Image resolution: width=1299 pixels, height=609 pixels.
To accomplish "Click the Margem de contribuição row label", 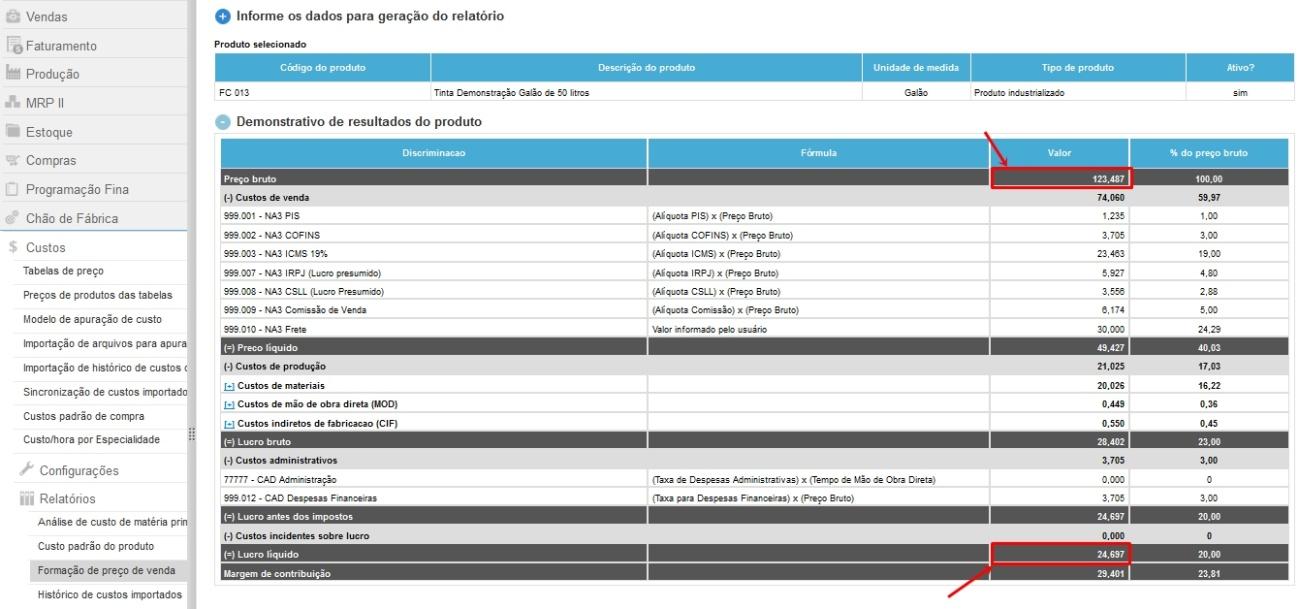I will (277, 573).
